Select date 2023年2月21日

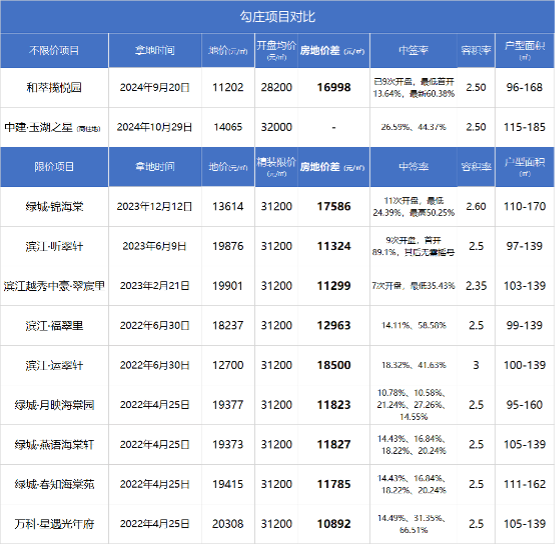155,286
